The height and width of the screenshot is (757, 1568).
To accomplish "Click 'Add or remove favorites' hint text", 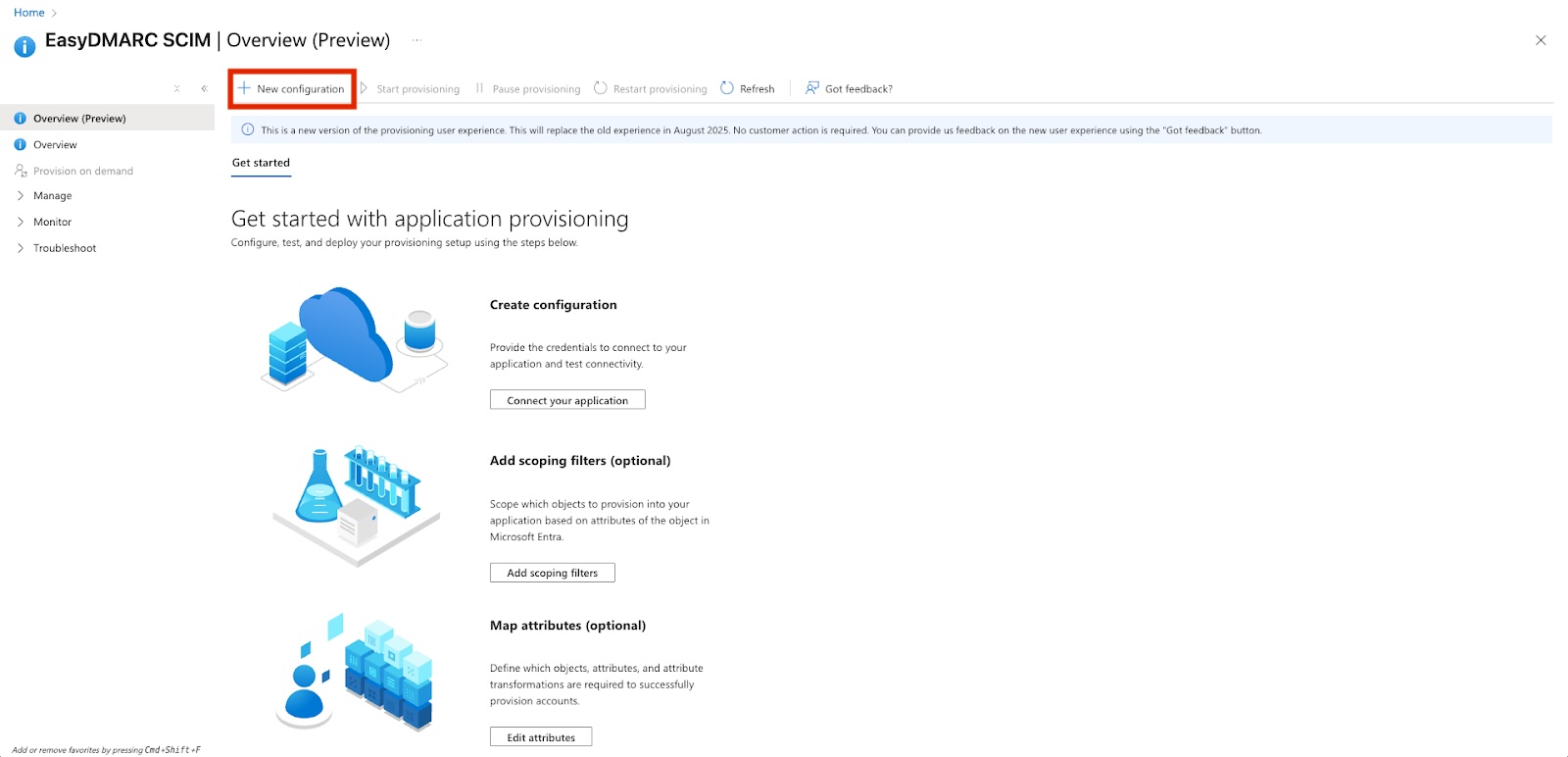I will tap(106, 750).
